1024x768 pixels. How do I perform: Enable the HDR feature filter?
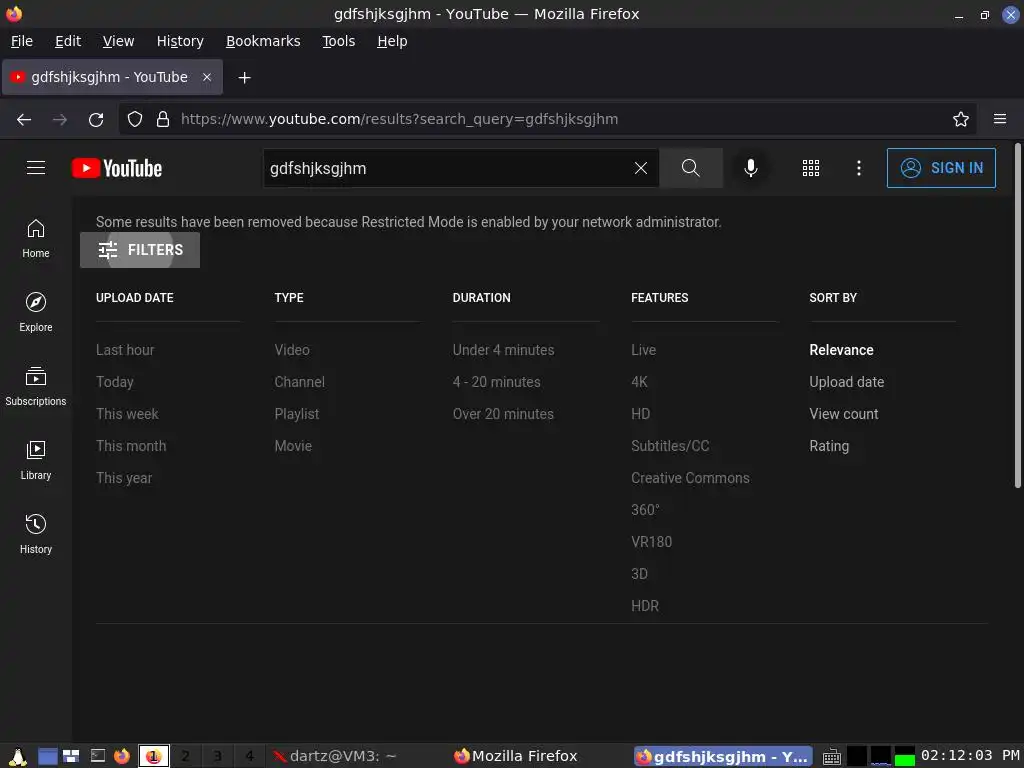click(645, 606)
